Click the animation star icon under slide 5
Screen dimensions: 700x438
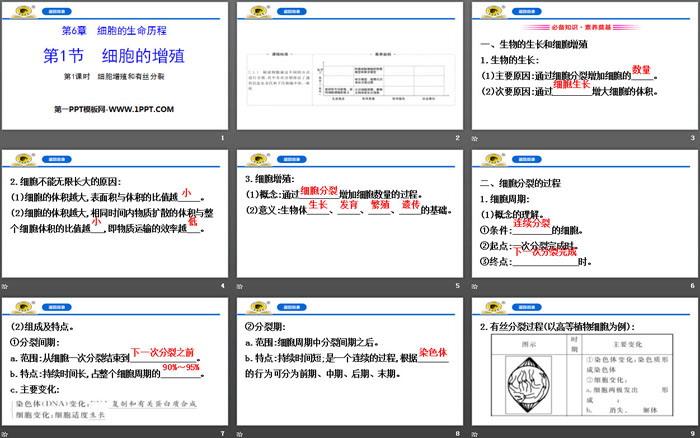point(240,286)
